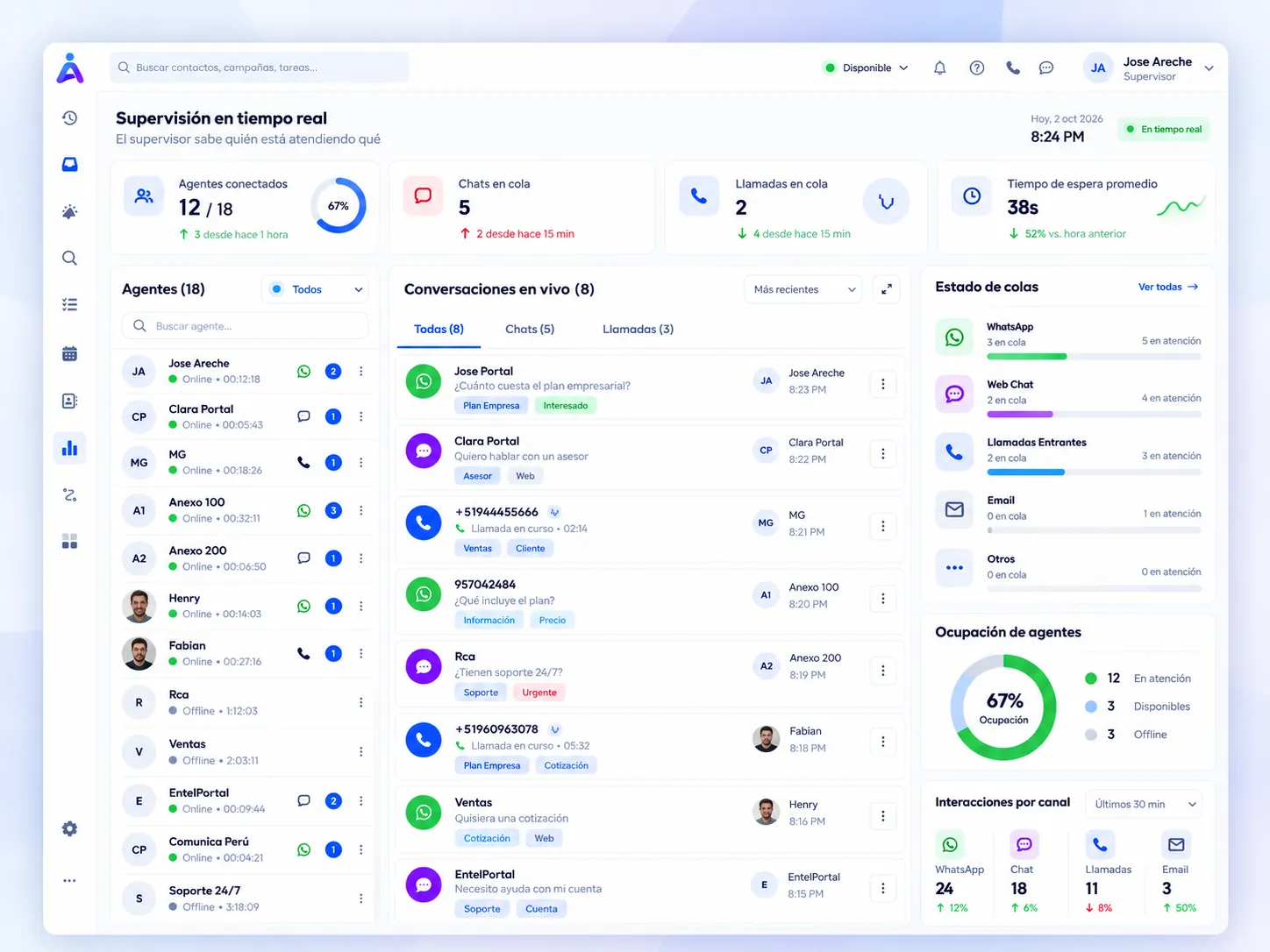This screenshot has height=952, width=1270.
Task: Click the phone icon in Fabian's agent row
Action: click(303, 653)
